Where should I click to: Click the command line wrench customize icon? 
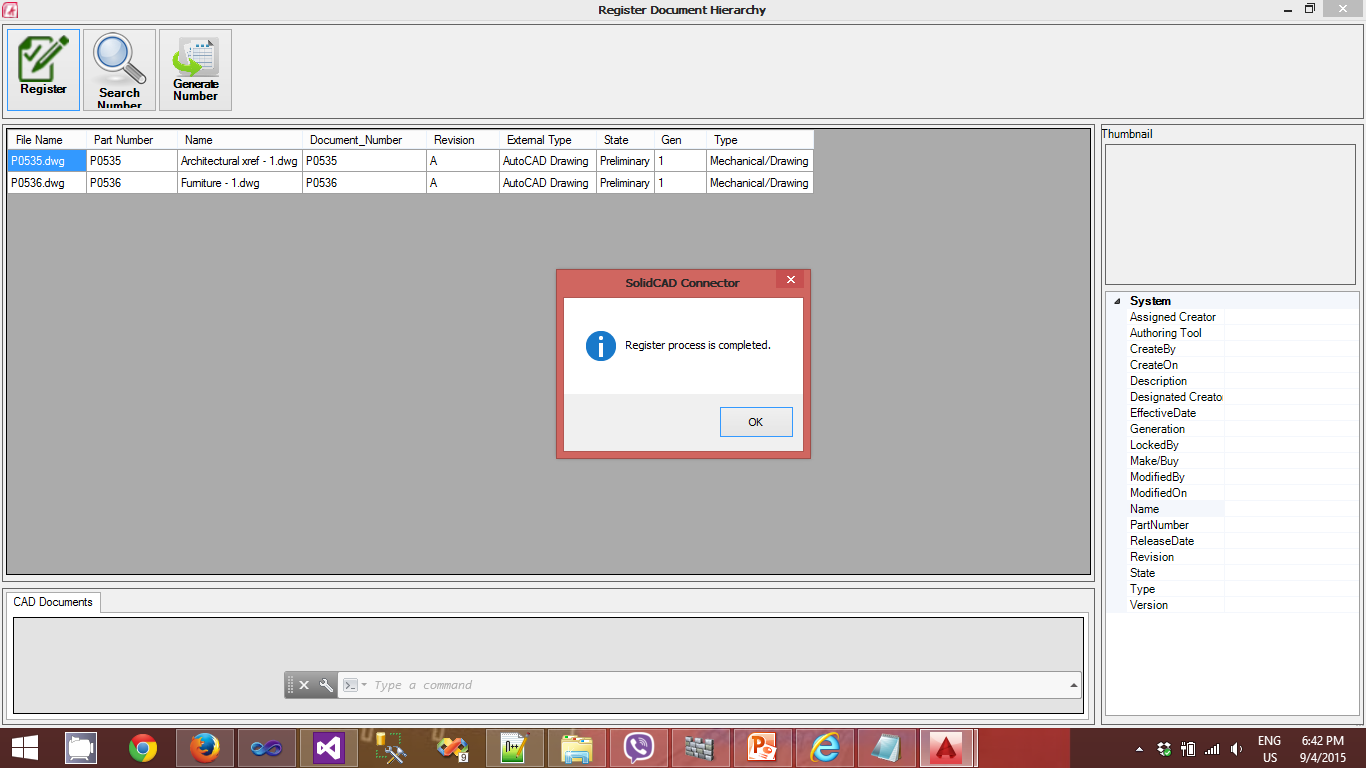326,685
